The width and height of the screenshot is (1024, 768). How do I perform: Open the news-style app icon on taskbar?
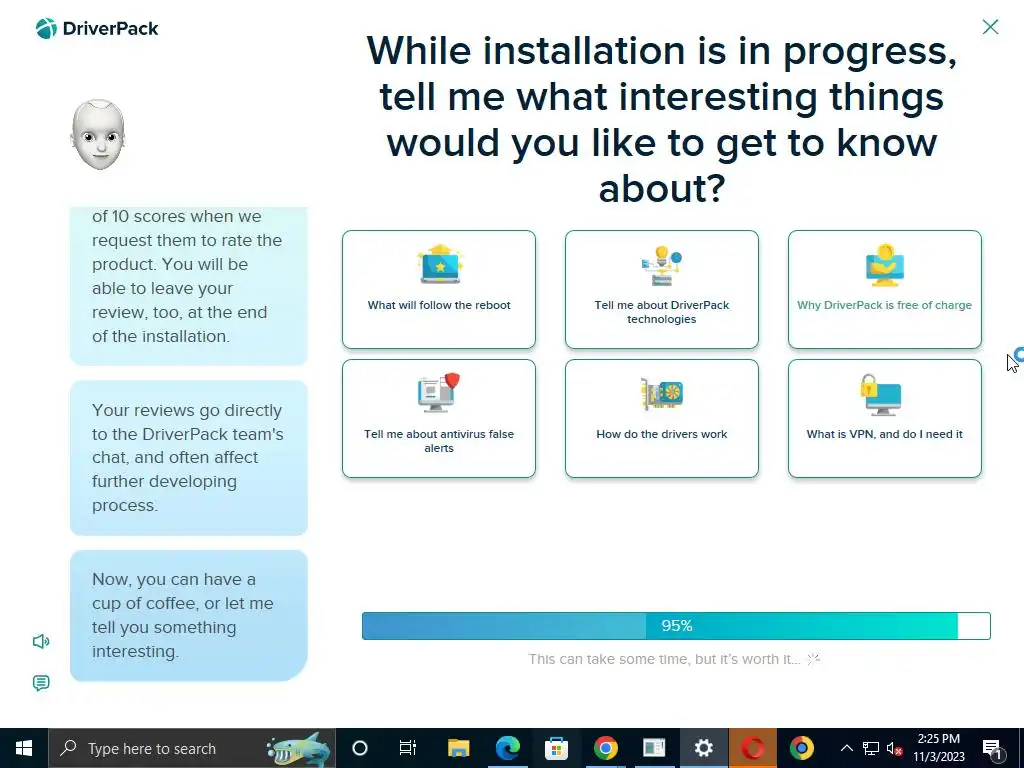[x=654, y=748]
